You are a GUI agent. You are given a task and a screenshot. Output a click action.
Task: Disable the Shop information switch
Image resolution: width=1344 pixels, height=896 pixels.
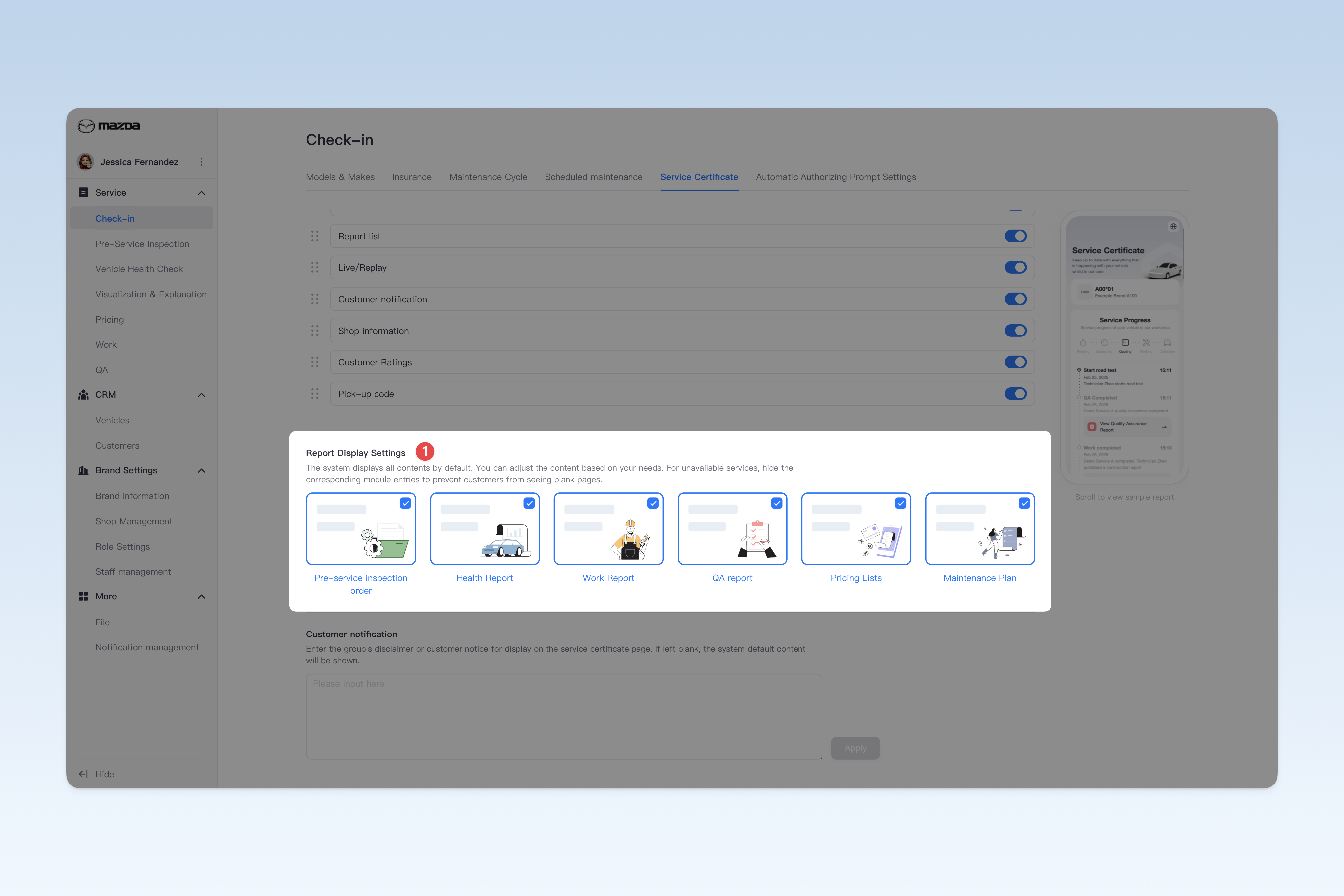coord(1015,330)
